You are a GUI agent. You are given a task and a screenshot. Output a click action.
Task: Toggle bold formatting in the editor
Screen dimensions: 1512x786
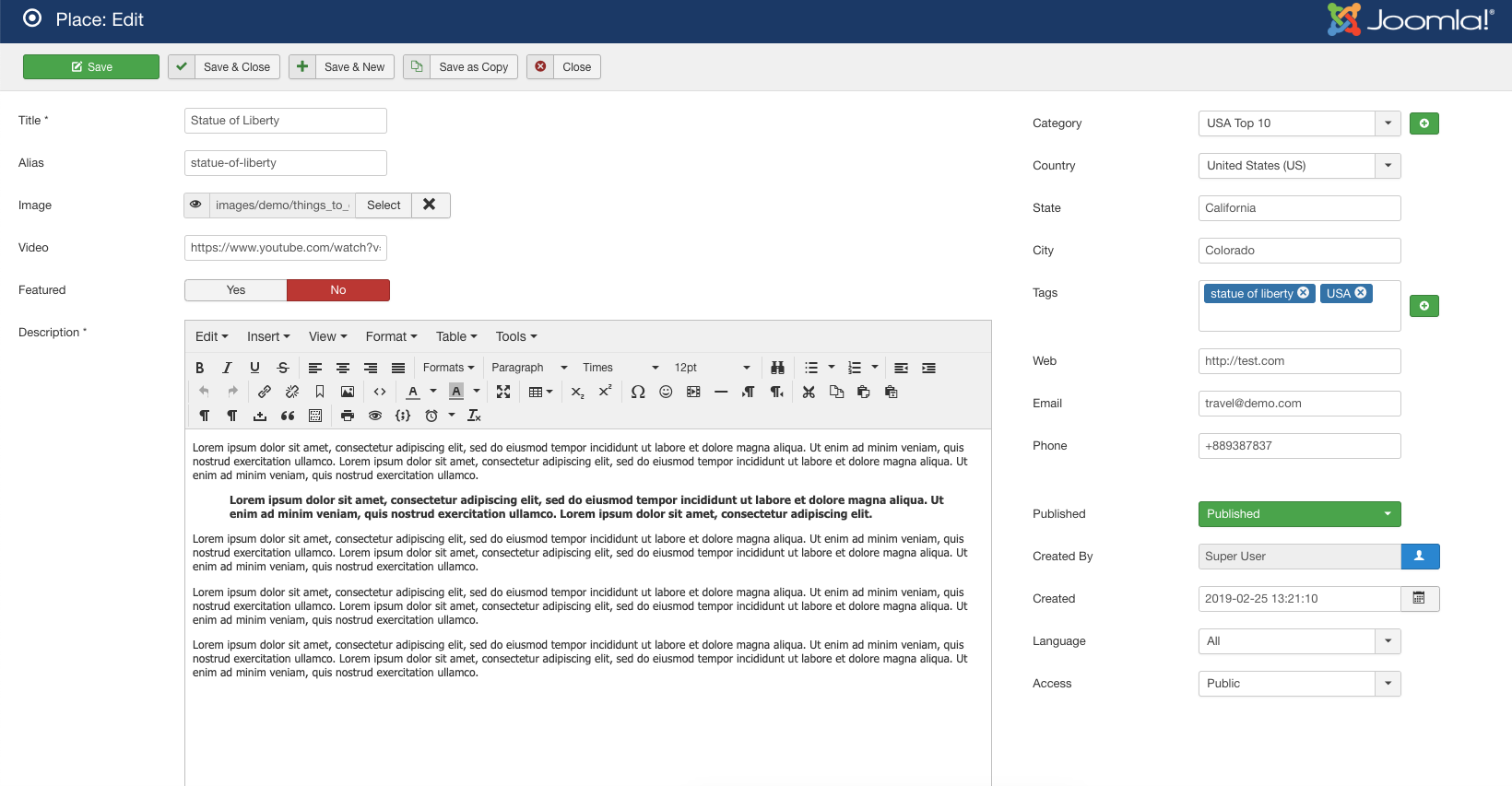tap(199, 368)
